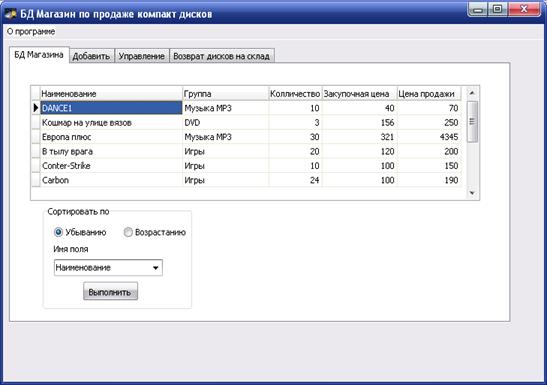Open the О программе menu
The height and width of the screenshot is (385, 547).
[31, 31]
